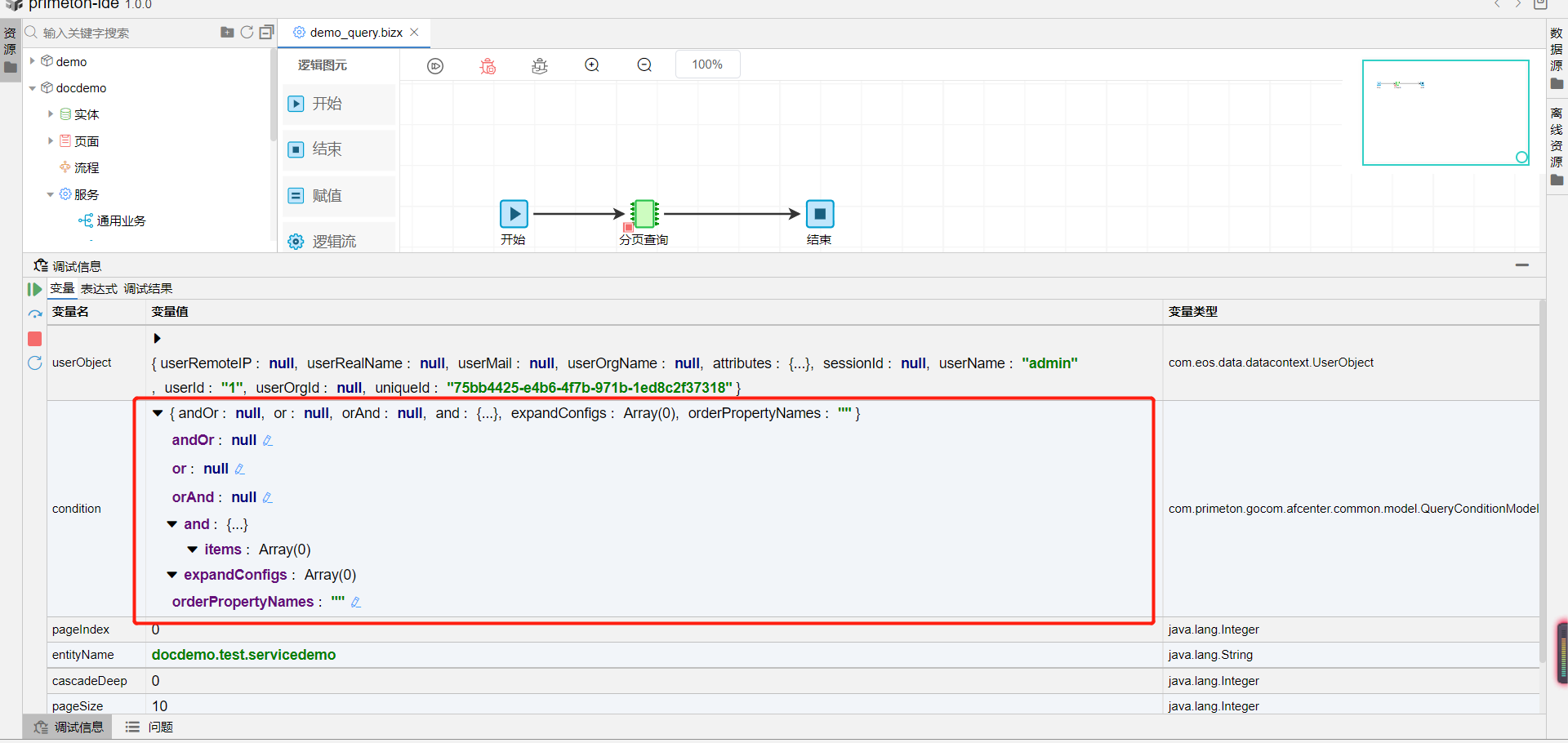Viewport: 1568px width, 743px height.
Task: Click the 100% zoom level field
Action: [707, 65]
